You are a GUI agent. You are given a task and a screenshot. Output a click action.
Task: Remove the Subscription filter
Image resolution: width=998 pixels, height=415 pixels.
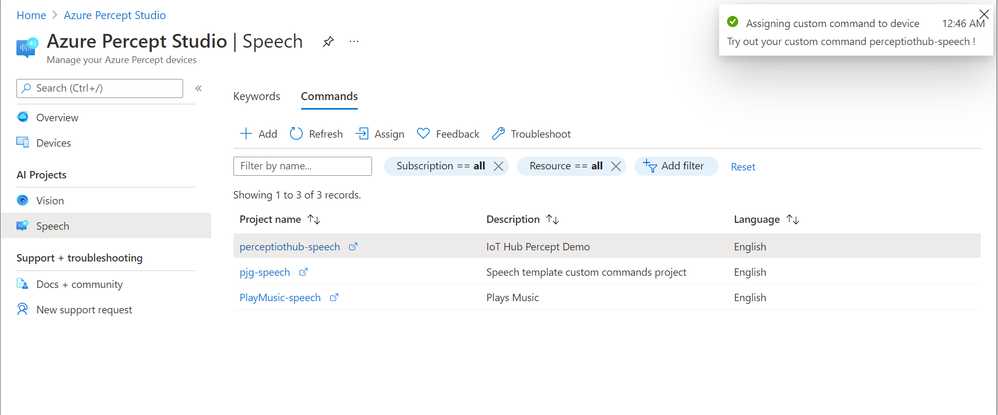[498, 166]
